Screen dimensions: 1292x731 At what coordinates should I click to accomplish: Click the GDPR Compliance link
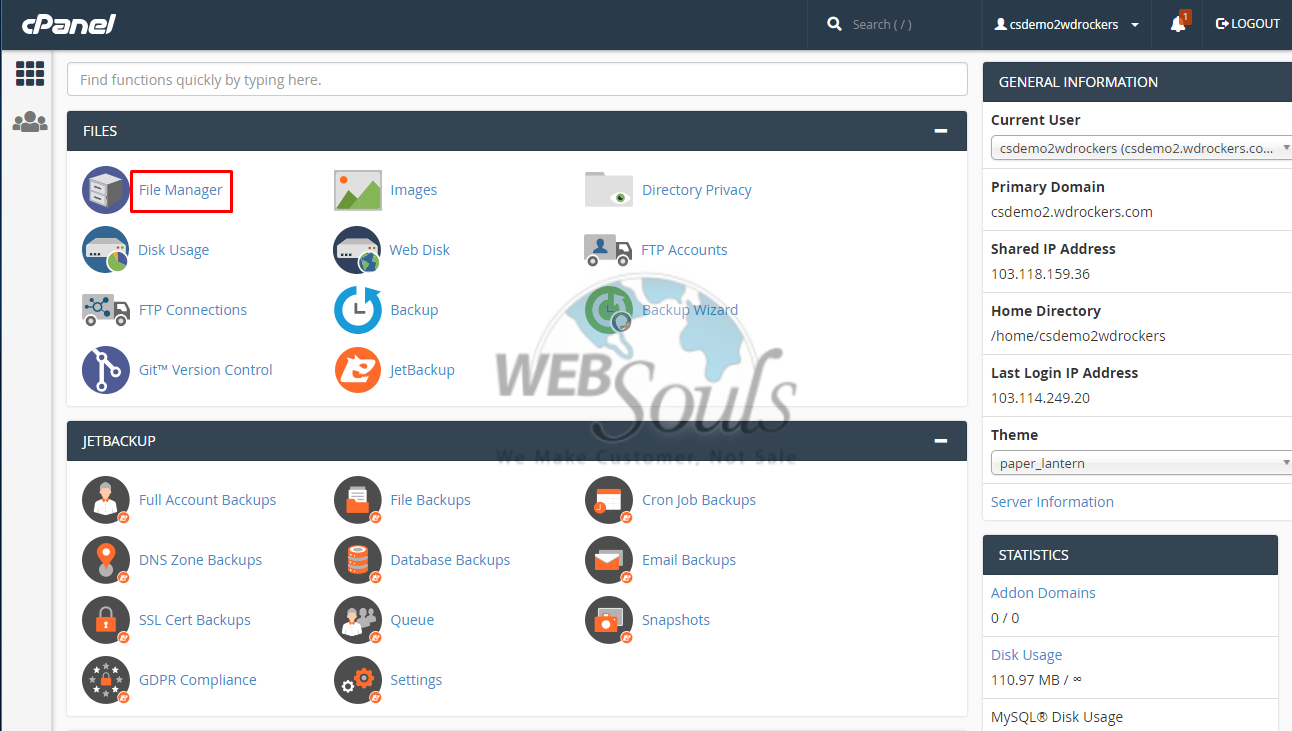198,680
